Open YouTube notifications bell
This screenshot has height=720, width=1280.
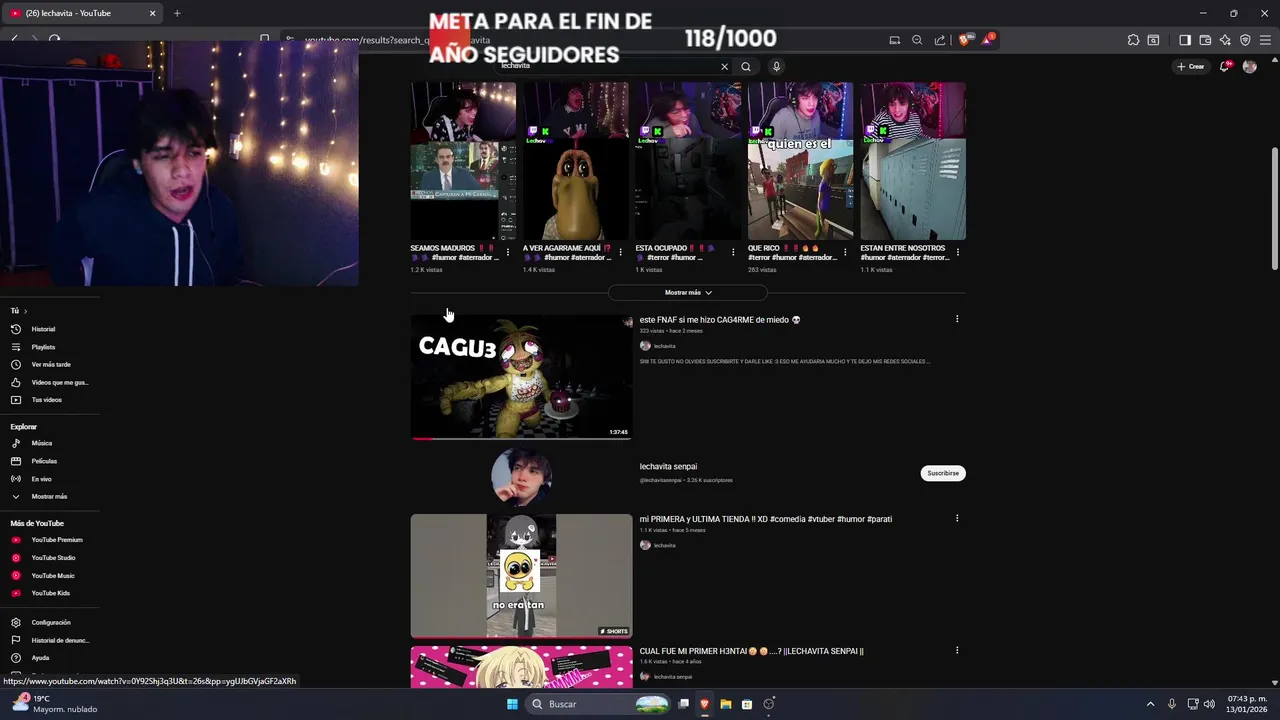point(1224,67)
